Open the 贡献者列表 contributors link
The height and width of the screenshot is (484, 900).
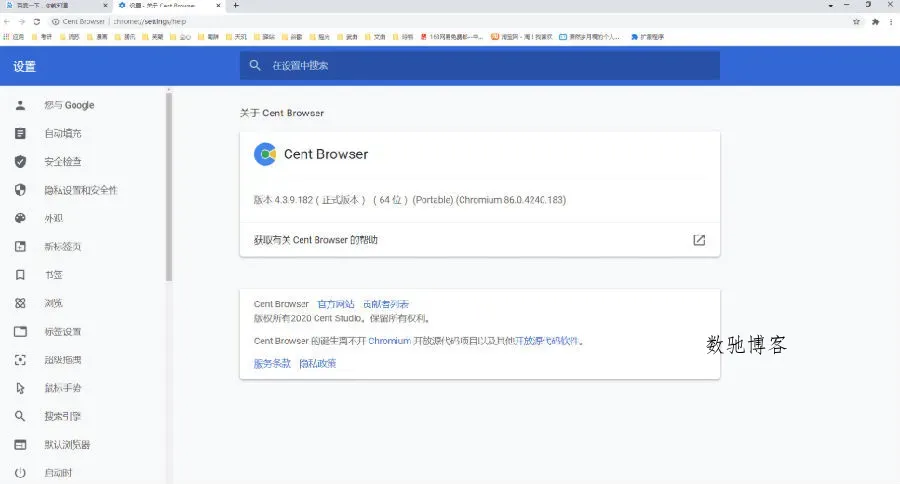(x=386, y=304)
